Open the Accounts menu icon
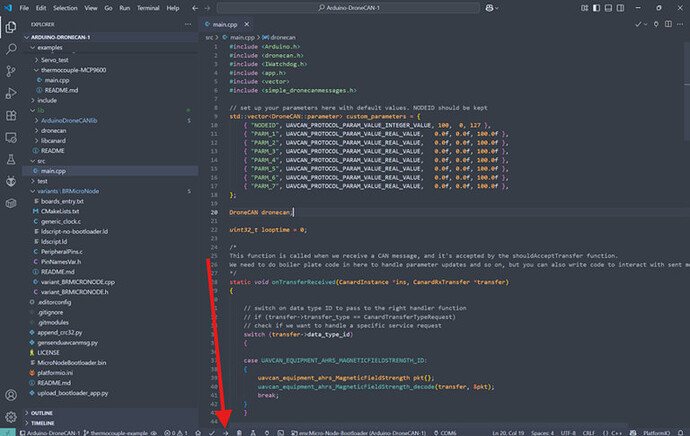This screenshot has width=690, height=436. pos(11,395)
